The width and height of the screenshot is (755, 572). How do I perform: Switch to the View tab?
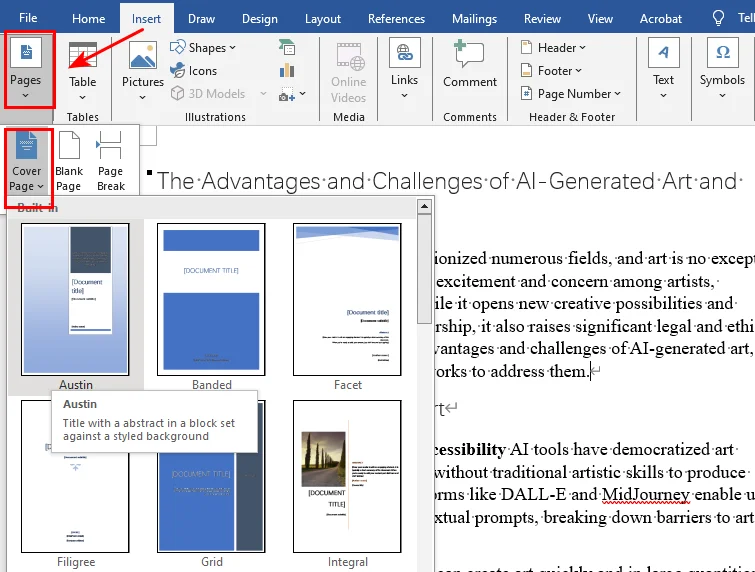(600, 19)
